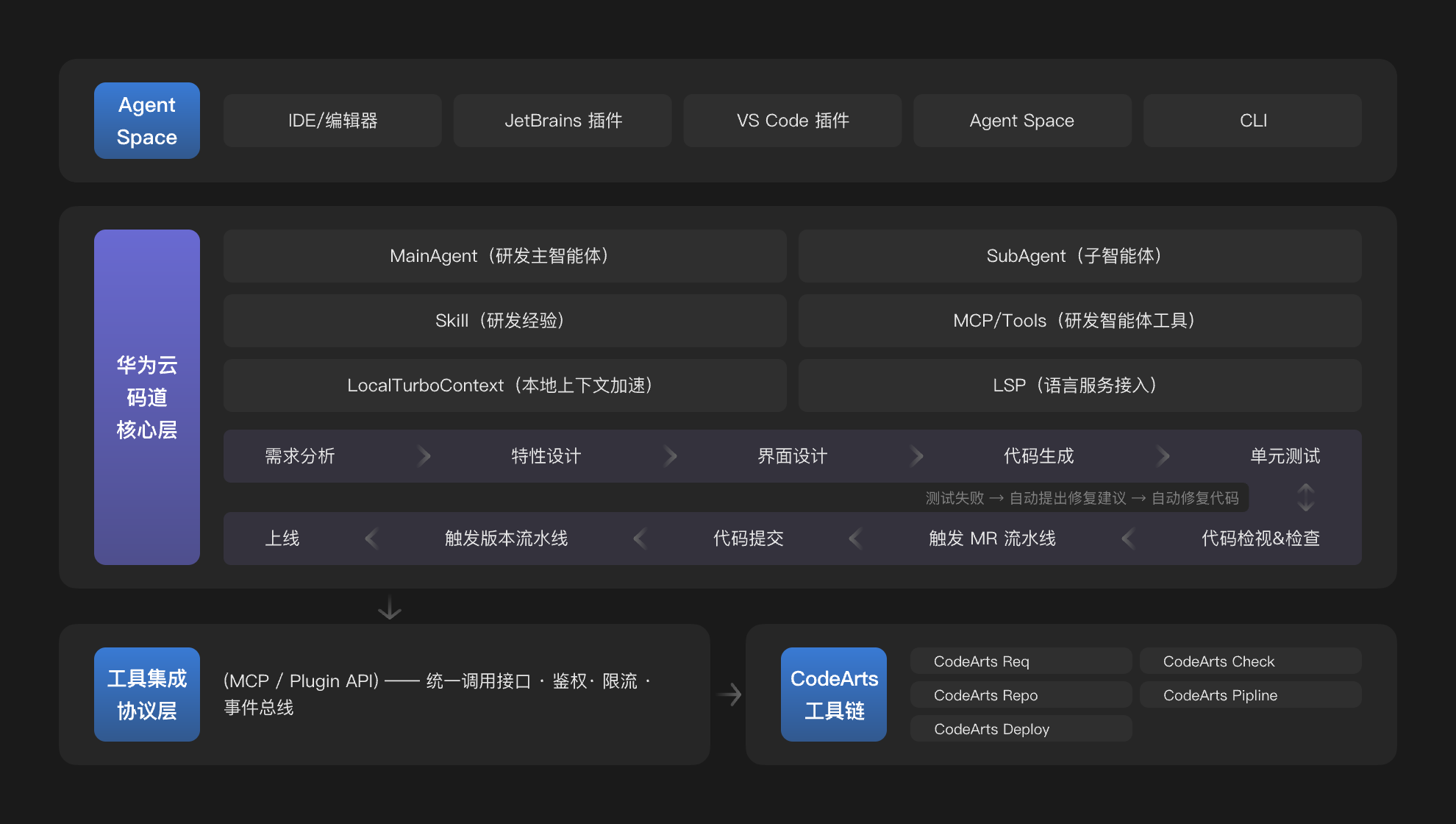Click the left chevron after 上线
1456x824 pixels.
(372, 539)
